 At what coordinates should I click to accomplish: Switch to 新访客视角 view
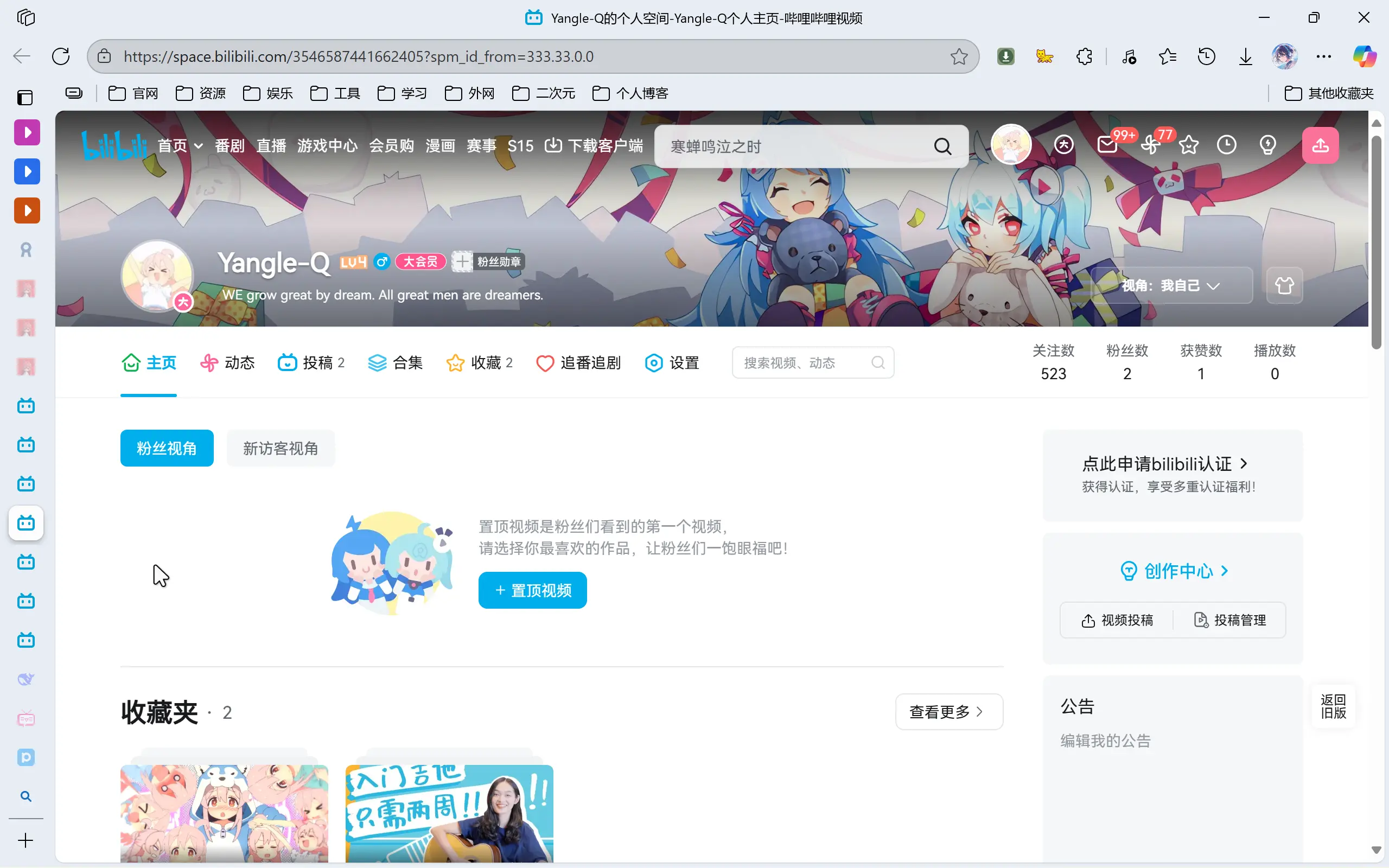click(280, 448)
